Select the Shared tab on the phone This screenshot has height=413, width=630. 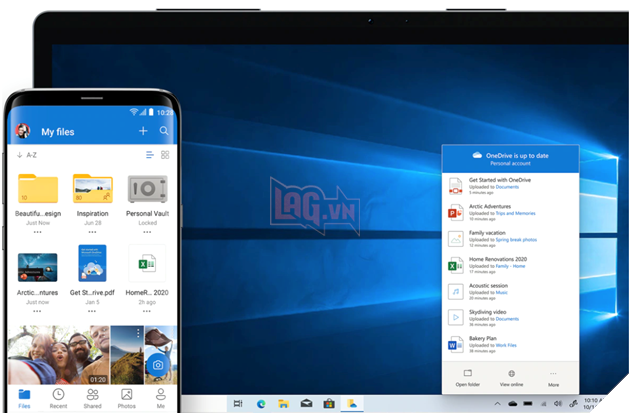[92, 398]
